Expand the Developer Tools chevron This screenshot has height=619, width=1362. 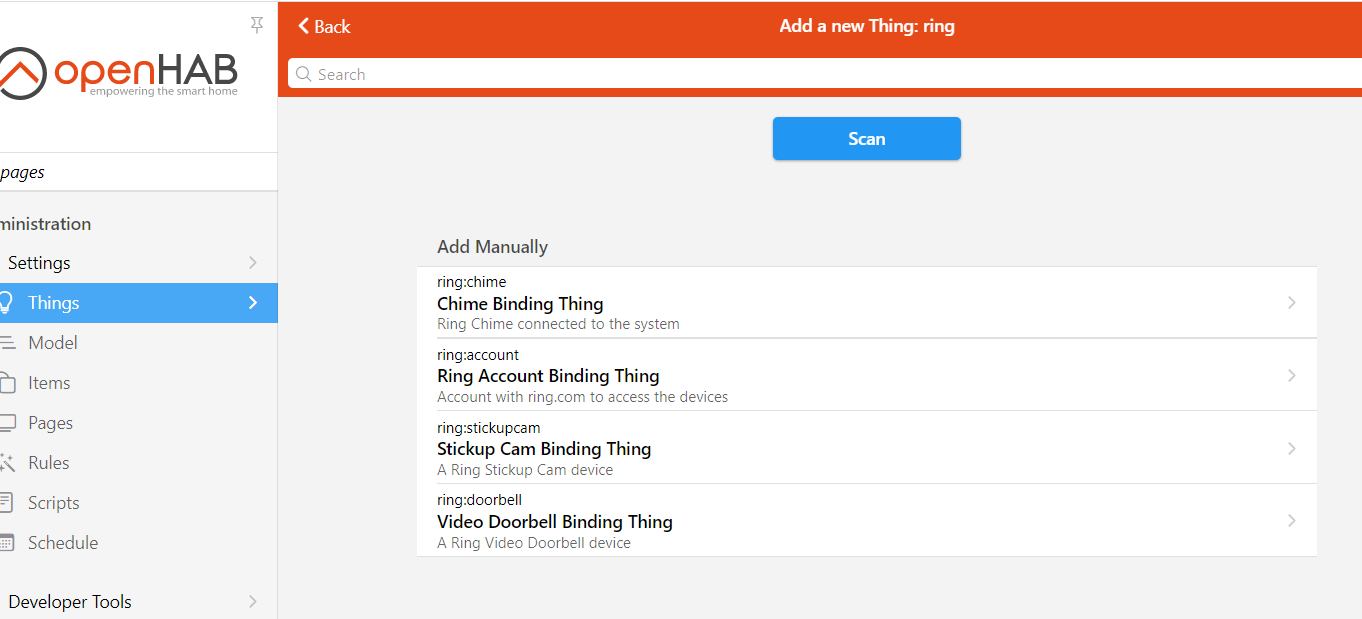[253, 602]
